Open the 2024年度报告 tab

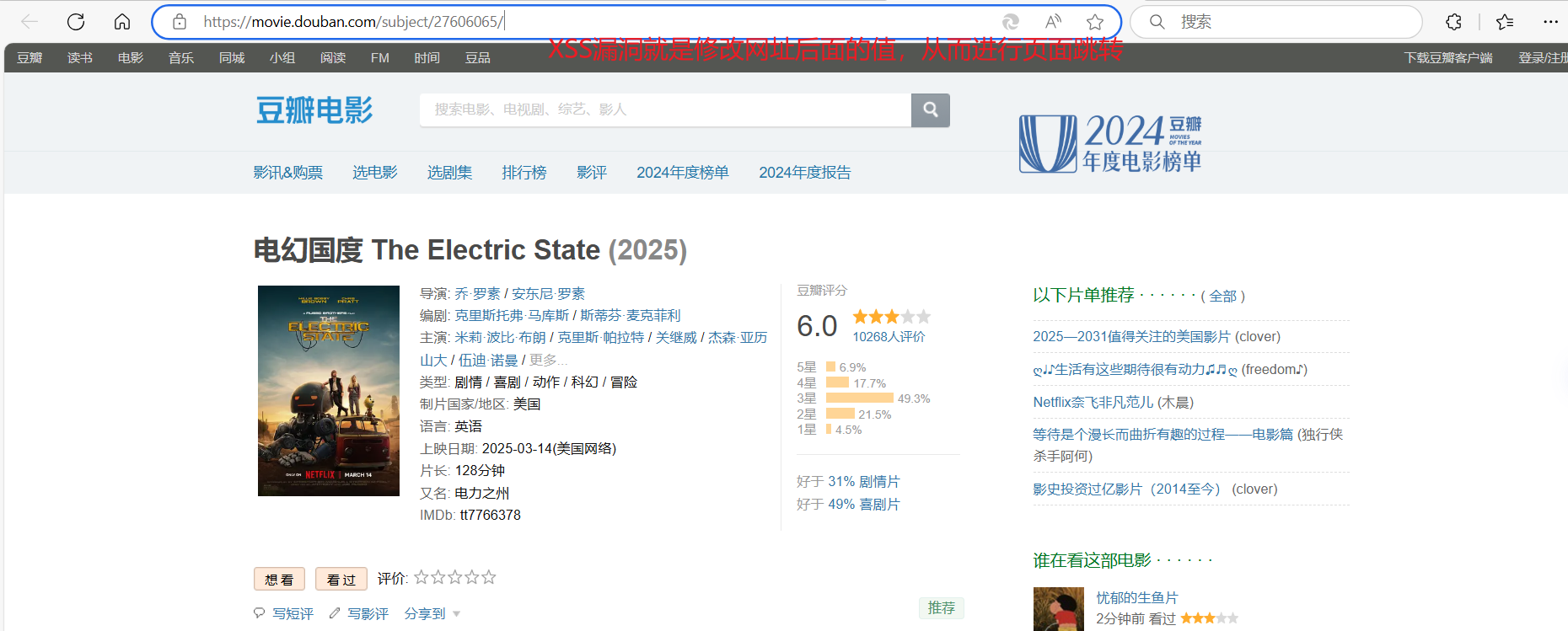point(805,173)
